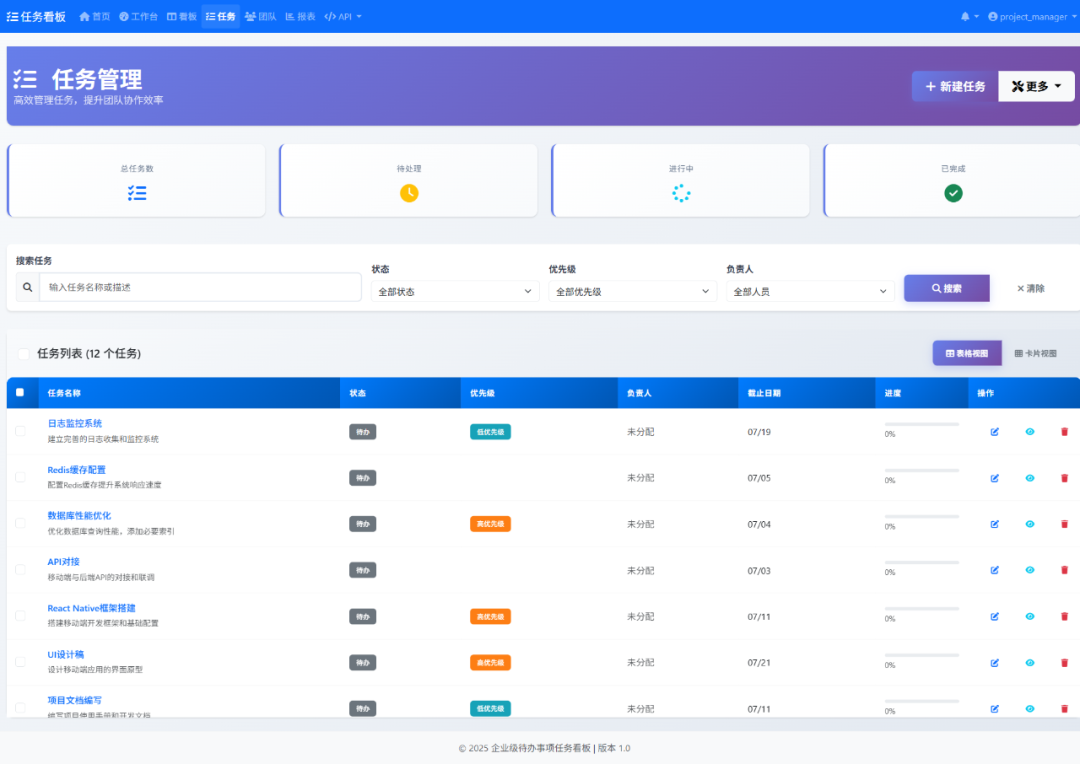
Task: Click the 日志监控系统 progress bar
Action: pyautogui.click(x=922, y=424)
